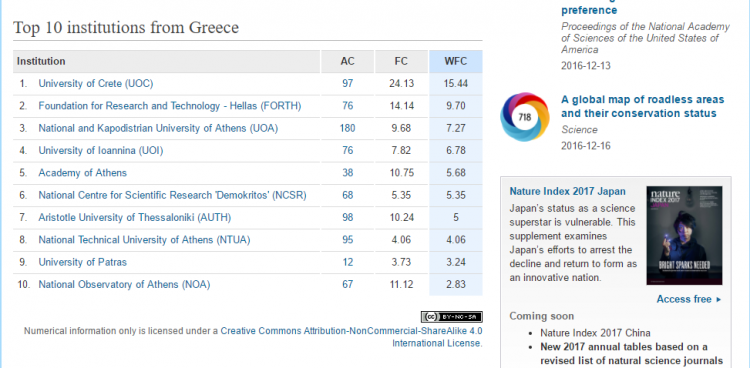Open University of Patras link
The image size is (750, 368).
click(82, 262)
